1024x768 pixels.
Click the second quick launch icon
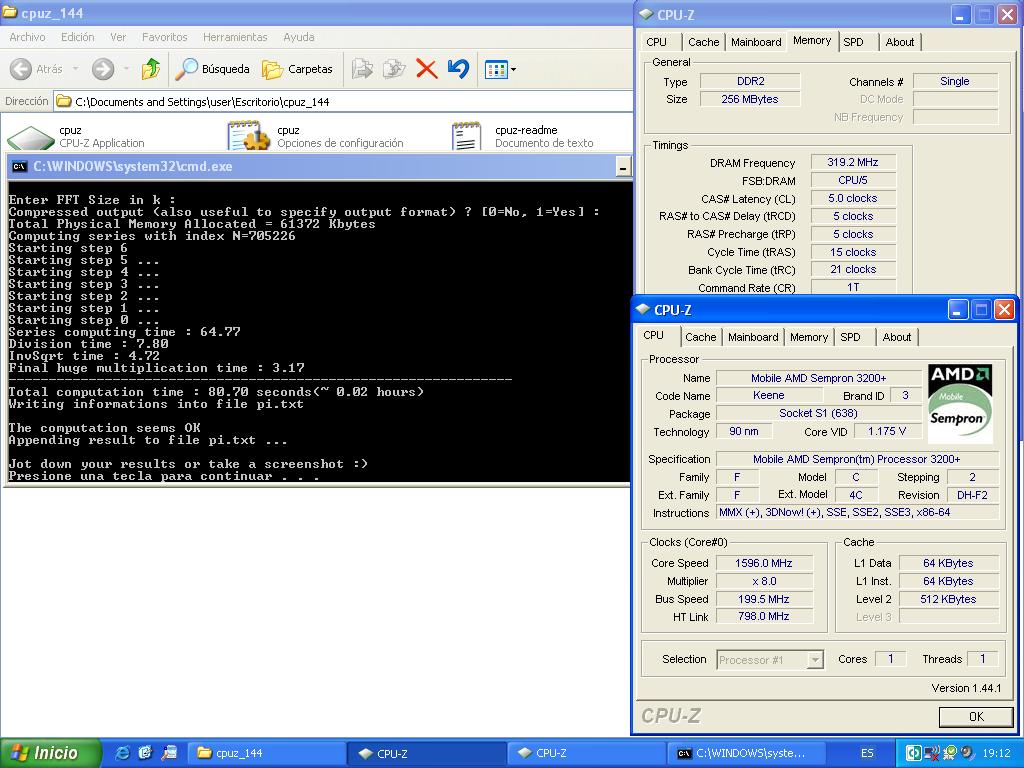[145, 753]
